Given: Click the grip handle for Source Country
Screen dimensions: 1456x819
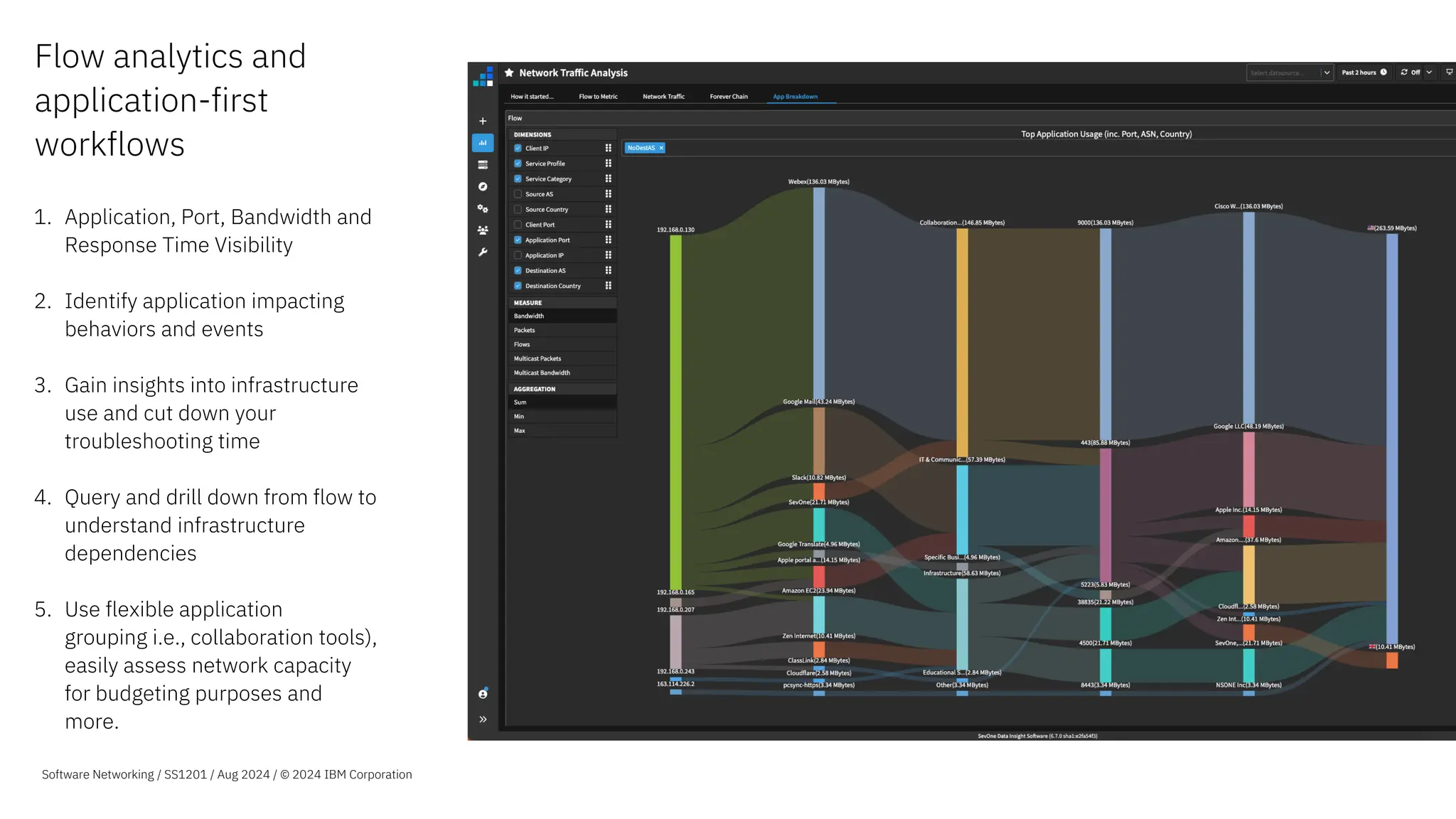Looking at the screenshot, I should coord(608,209).
